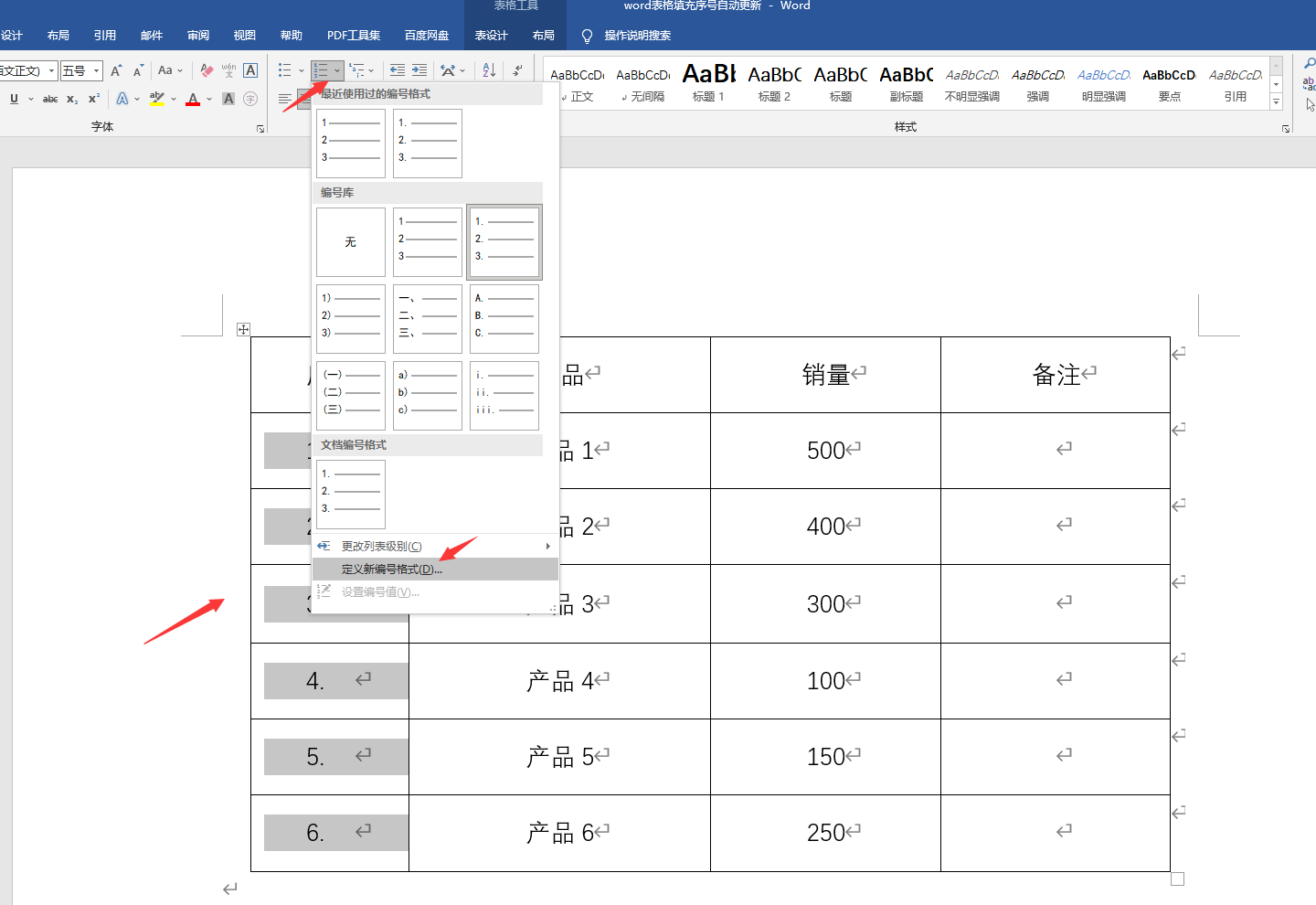Viewport: 1316px width, 905px height.
Task: Open Find search icon at ribbon end
Action: [x=1310, y=64]
